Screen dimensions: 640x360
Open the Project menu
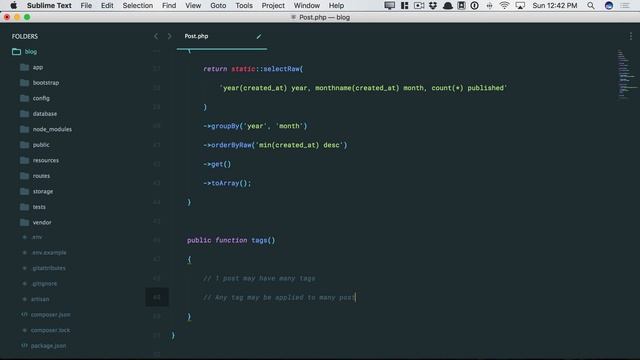pyautogui.click(x=273, y=5)
